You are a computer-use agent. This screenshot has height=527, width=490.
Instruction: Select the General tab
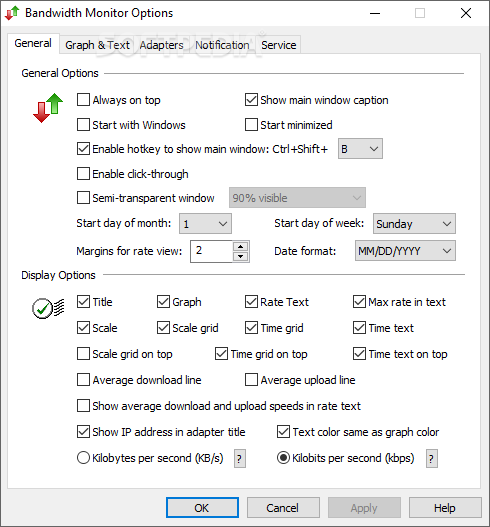point(33,43)
